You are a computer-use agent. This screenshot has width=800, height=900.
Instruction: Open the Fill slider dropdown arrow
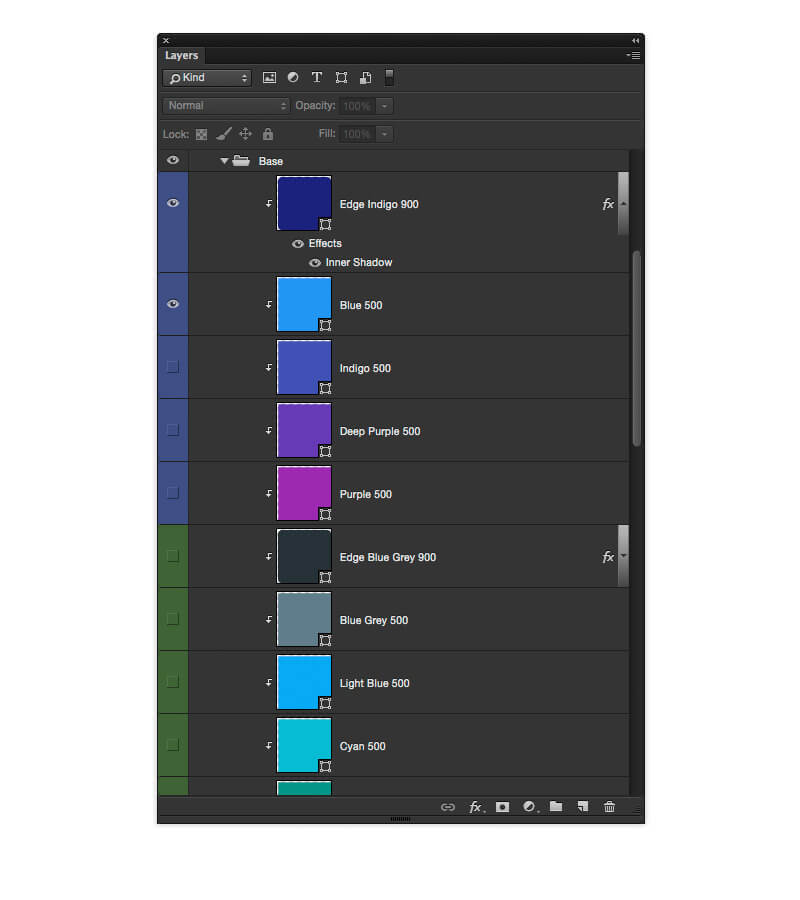(x=385, y=134)
